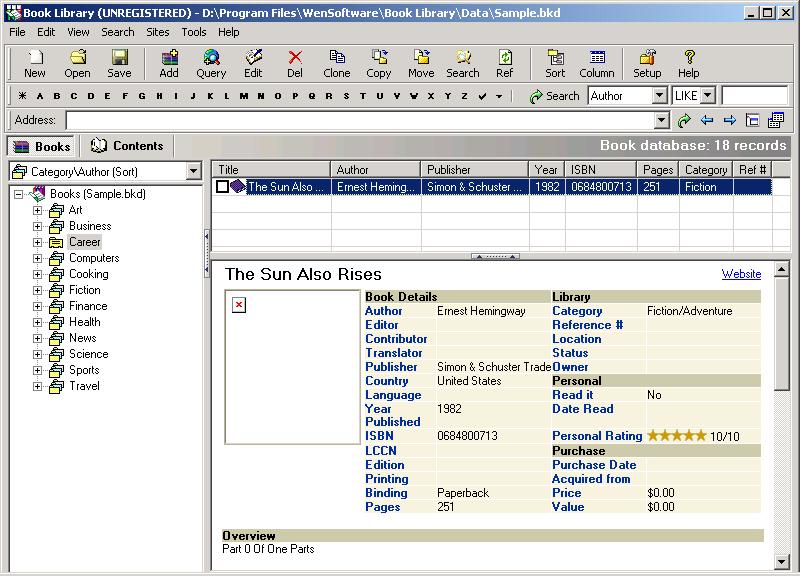Open the Sort tool
This screenshot has height=576, width=800.
(x=555, y=64)
